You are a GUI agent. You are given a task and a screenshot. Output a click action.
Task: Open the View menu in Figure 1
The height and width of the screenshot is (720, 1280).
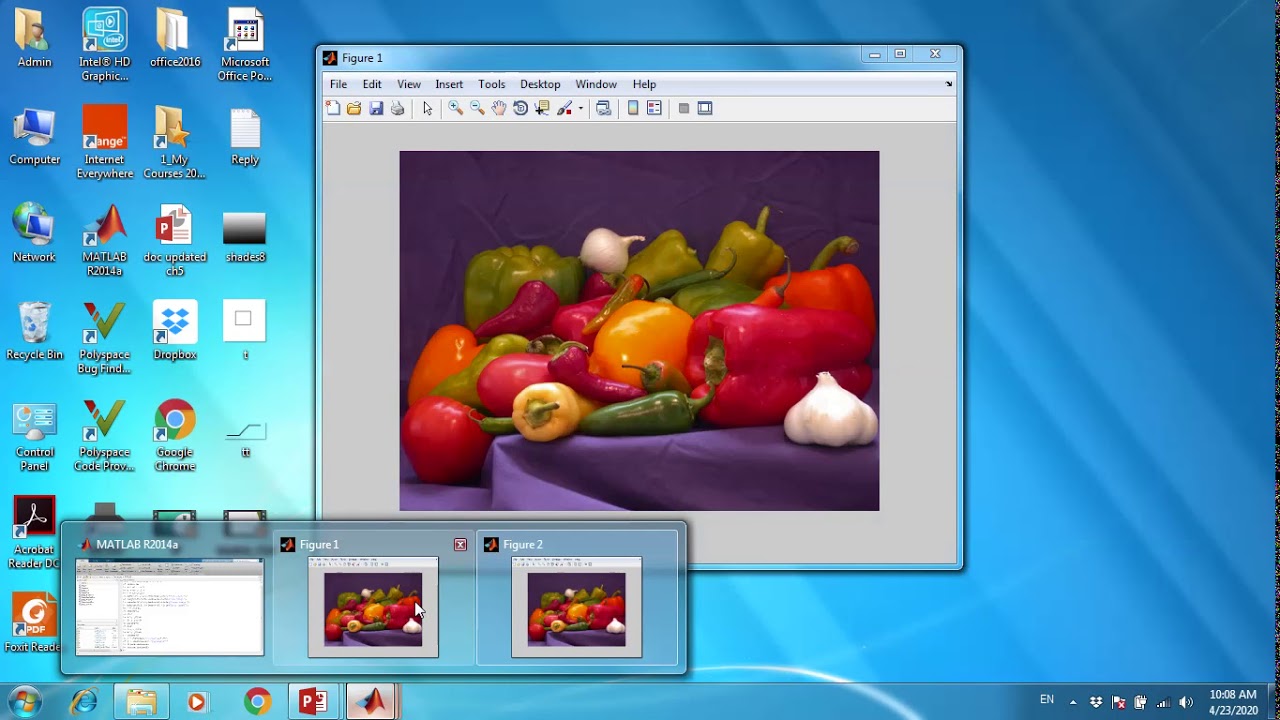[409, 84]
